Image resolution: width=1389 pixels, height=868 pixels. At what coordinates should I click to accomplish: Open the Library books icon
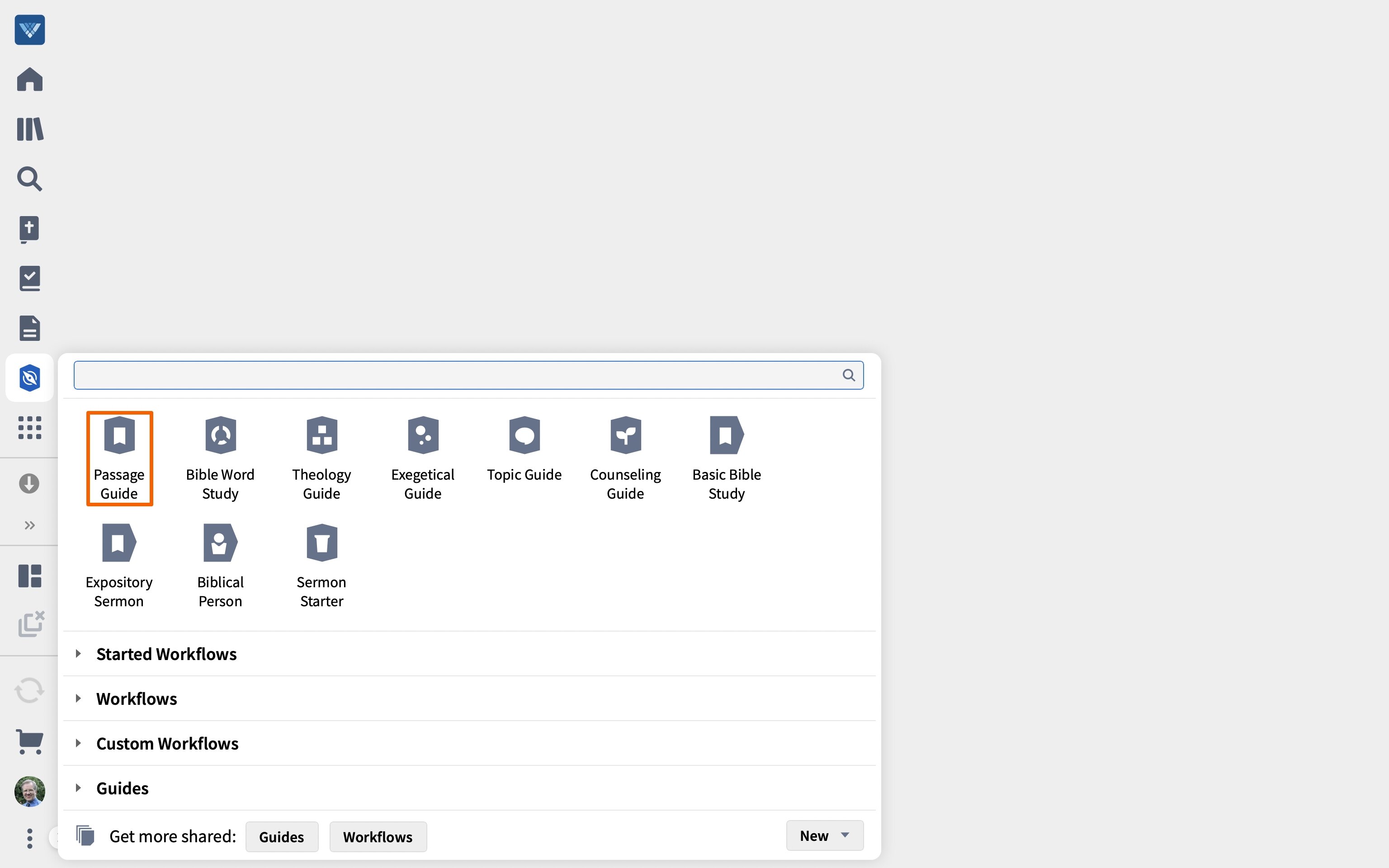tap(30, 129)
